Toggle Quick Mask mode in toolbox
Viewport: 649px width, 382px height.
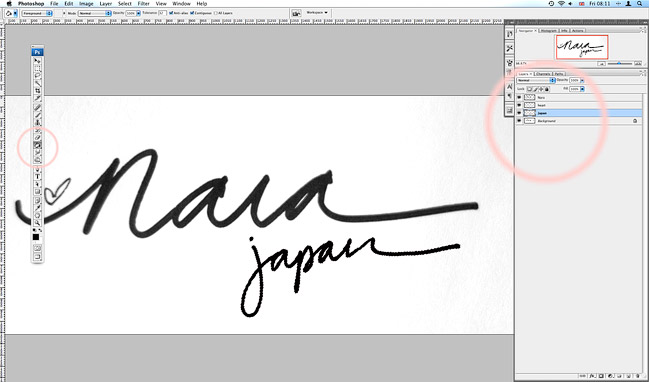click(37, 247)
